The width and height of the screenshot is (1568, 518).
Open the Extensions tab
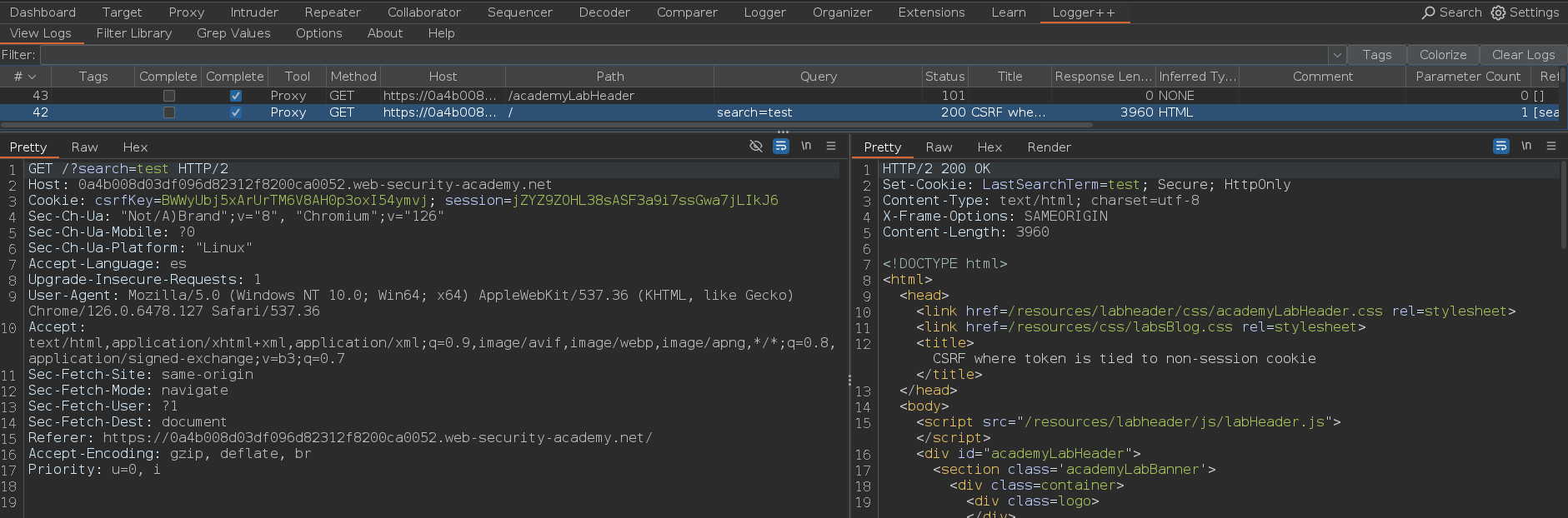pos(931,12)
